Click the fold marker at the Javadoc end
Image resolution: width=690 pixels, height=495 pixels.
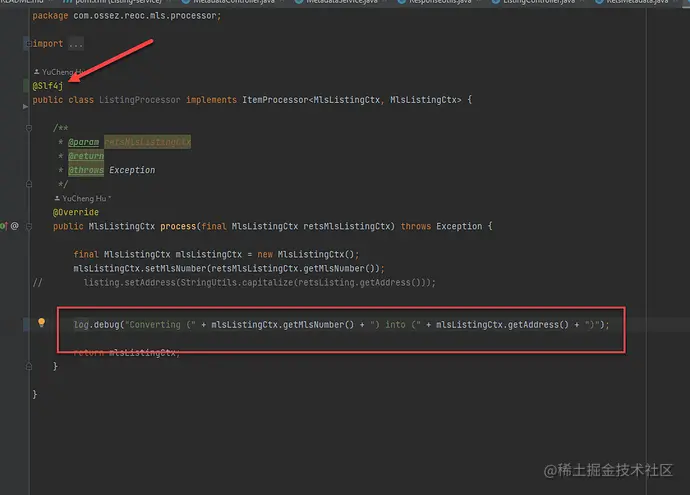[29, 184]
